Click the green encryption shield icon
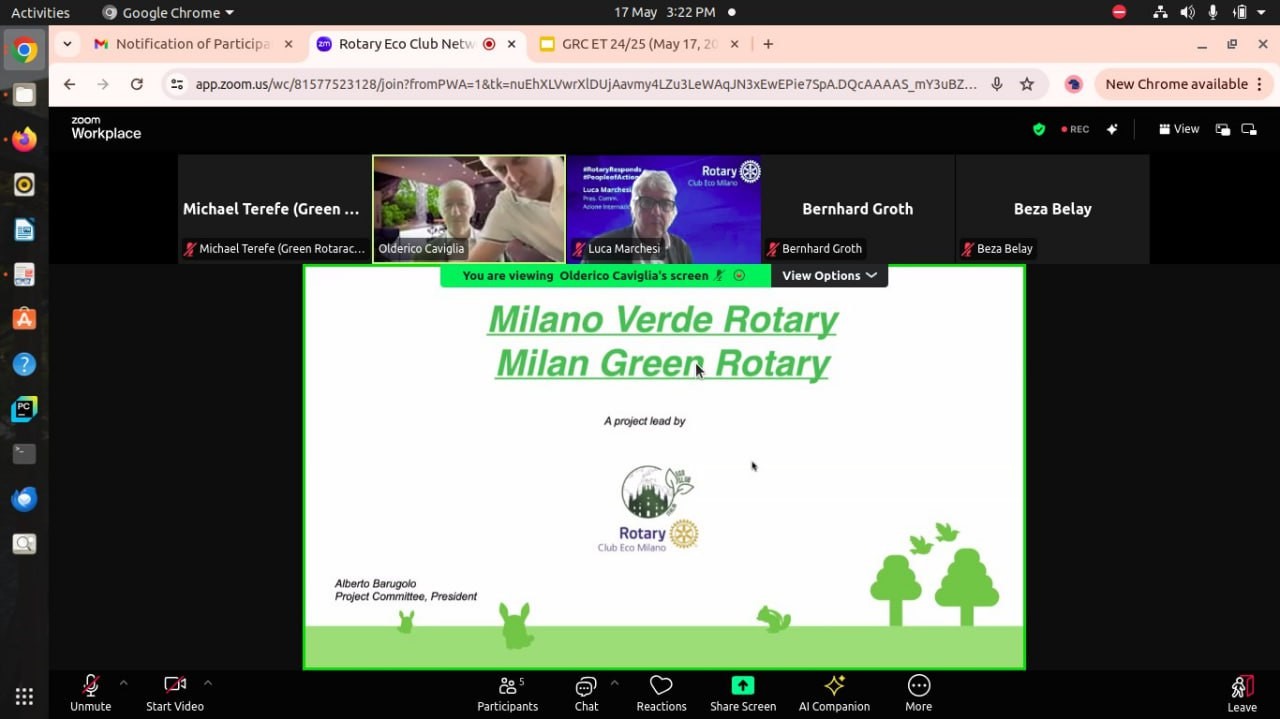This screenshot has width=1280, height=719. pos(1039,129)
